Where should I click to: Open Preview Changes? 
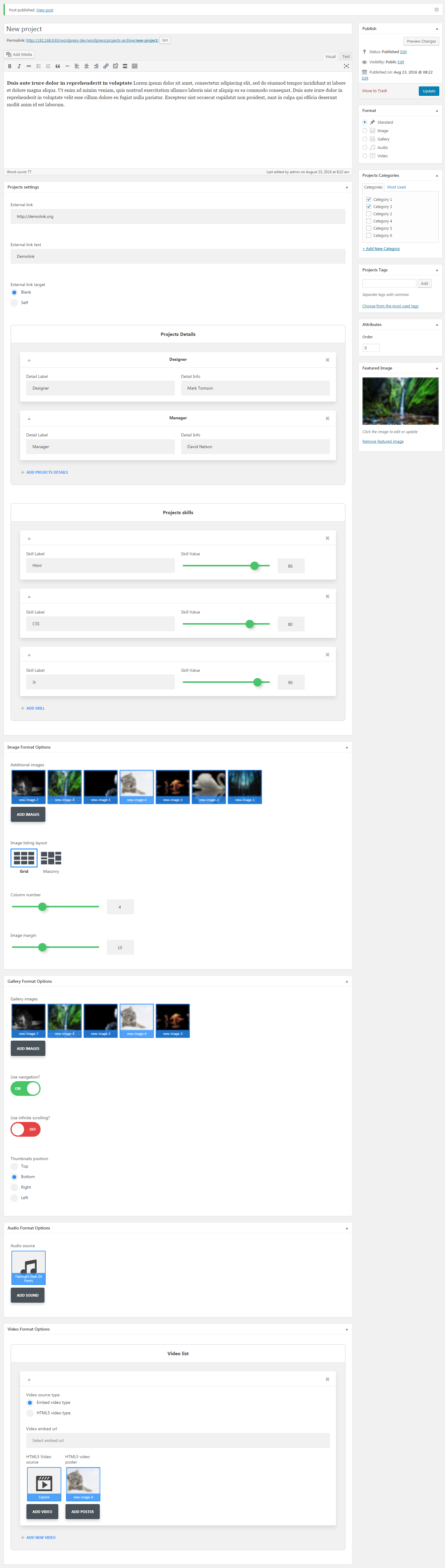[421, 41]
